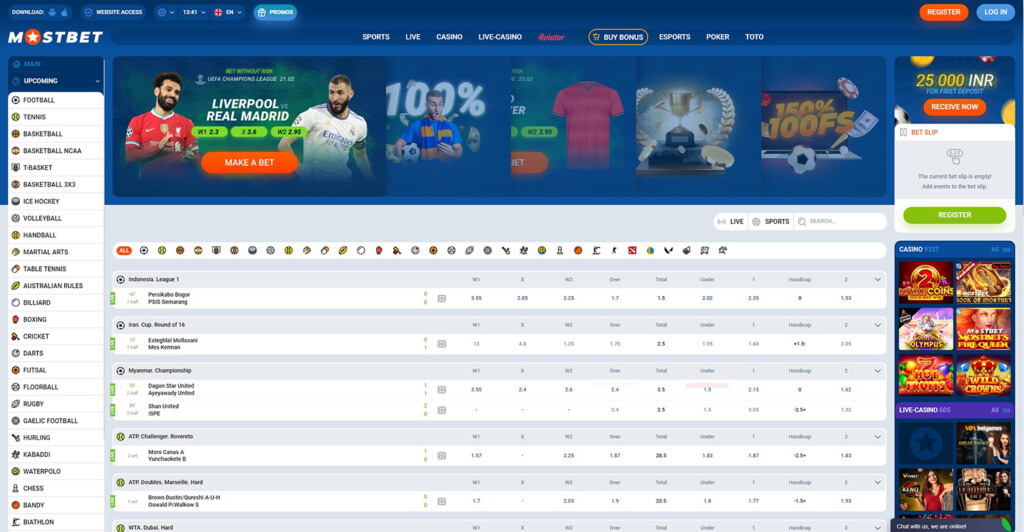1024x532 pixels.
Task: Open the EN language dropdown
Action: [229, 13]
